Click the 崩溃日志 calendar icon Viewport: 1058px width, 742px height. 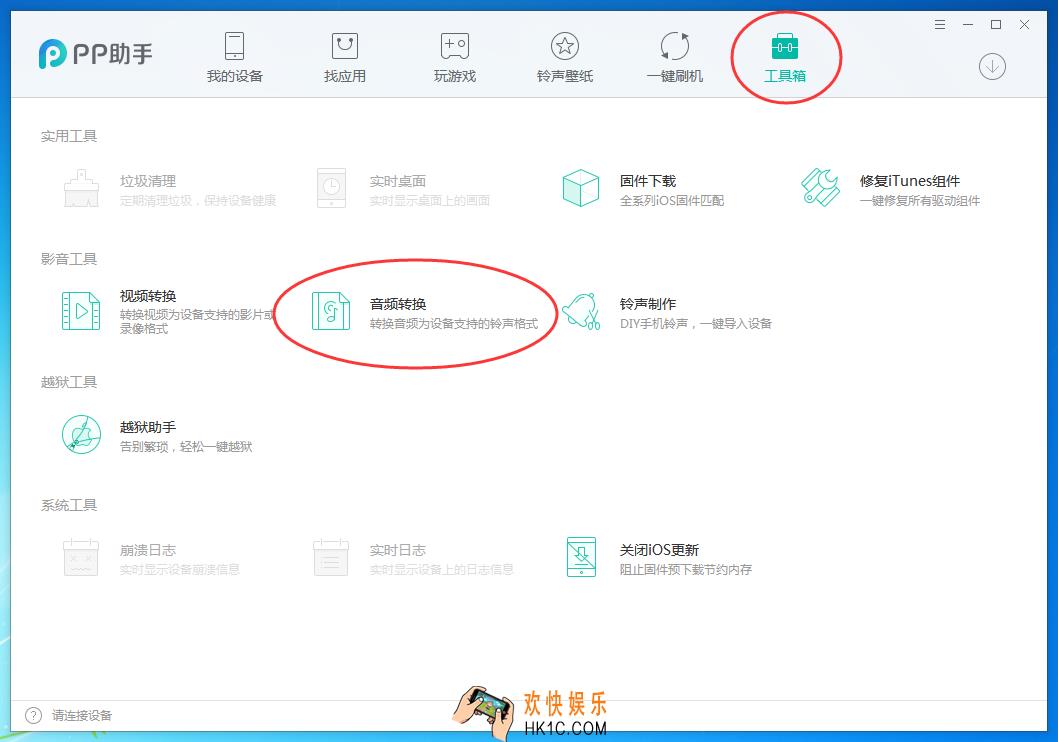[x=81, y=557]
